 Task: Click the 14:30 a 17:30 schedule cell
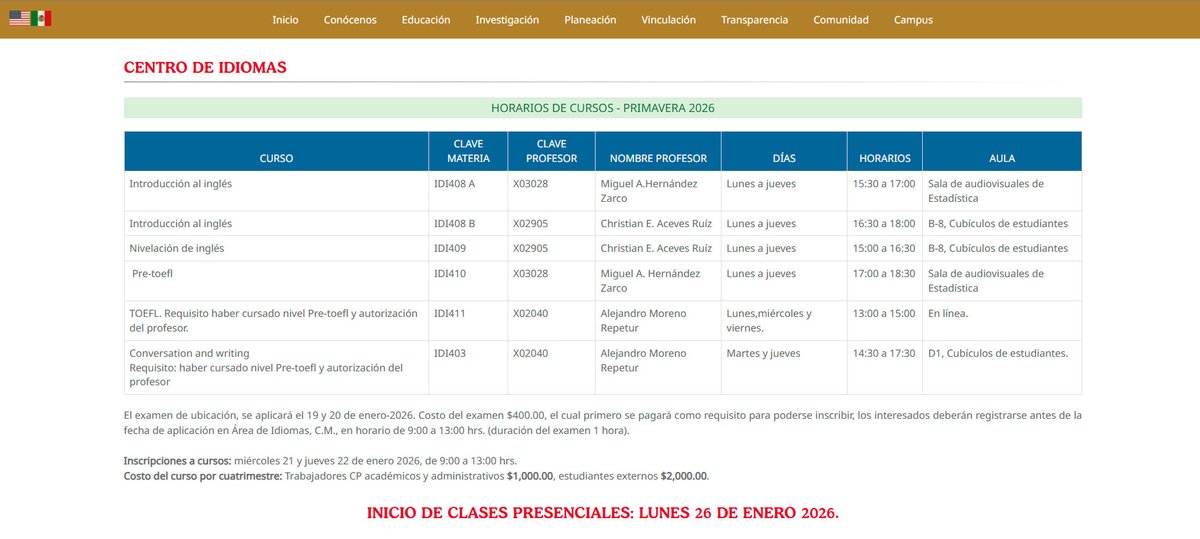(884, 368)
